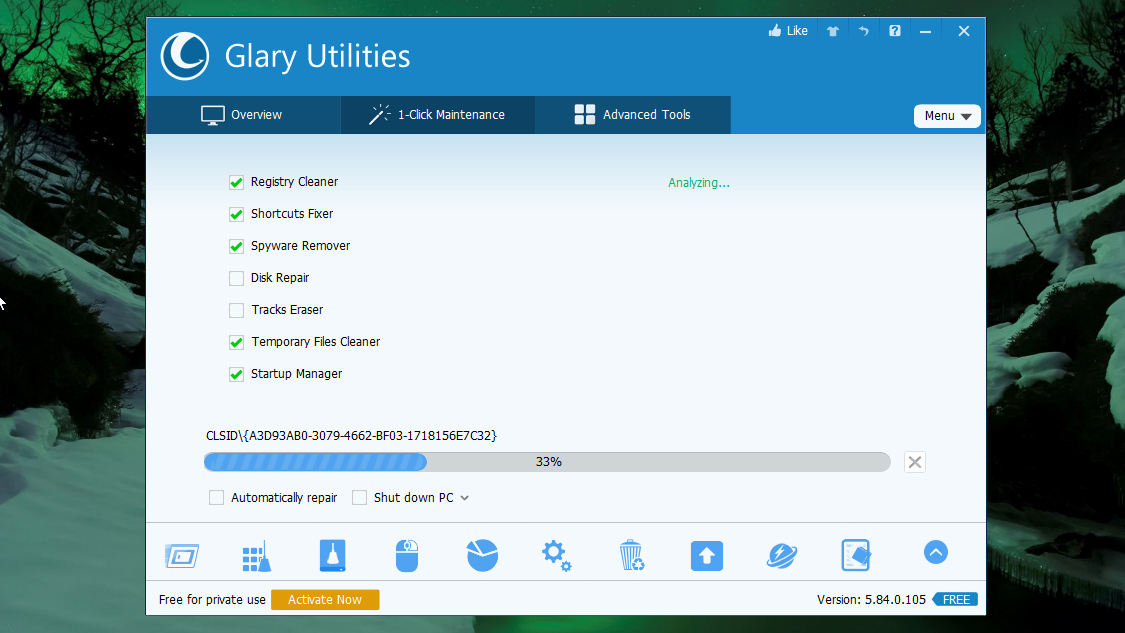
Task: Click the Free for private use text
Action: 212,599
